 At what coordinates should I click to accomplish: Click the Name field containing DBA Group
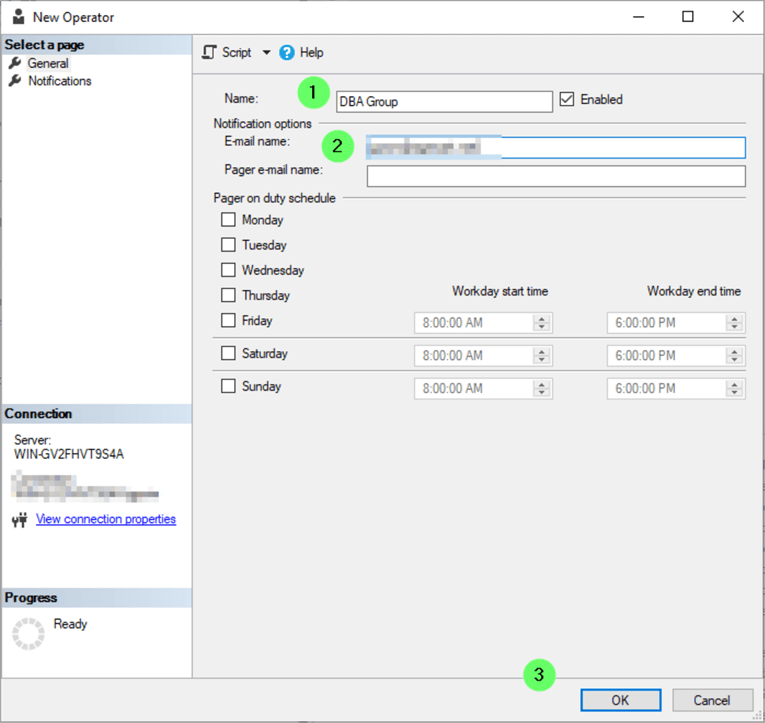444,101
